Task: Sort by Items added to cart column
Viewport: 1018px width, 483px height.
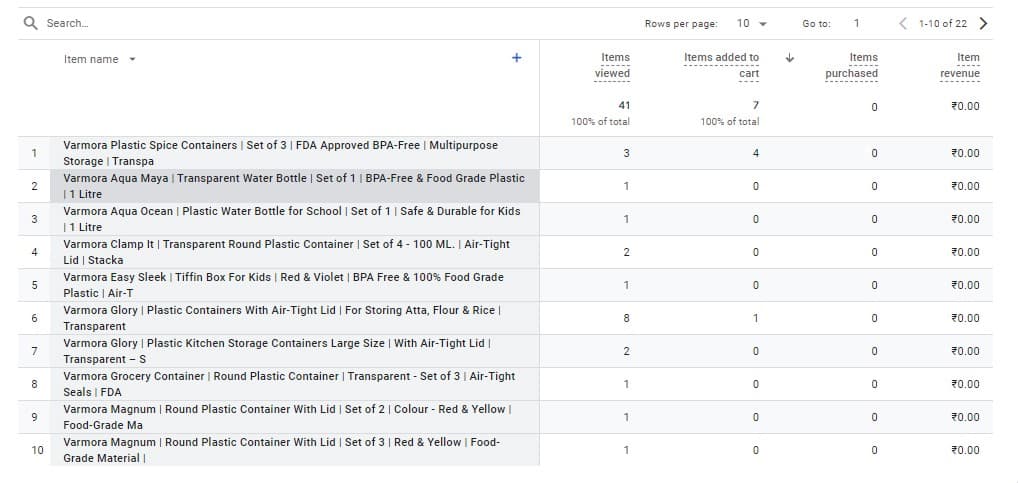Action: 721,65
